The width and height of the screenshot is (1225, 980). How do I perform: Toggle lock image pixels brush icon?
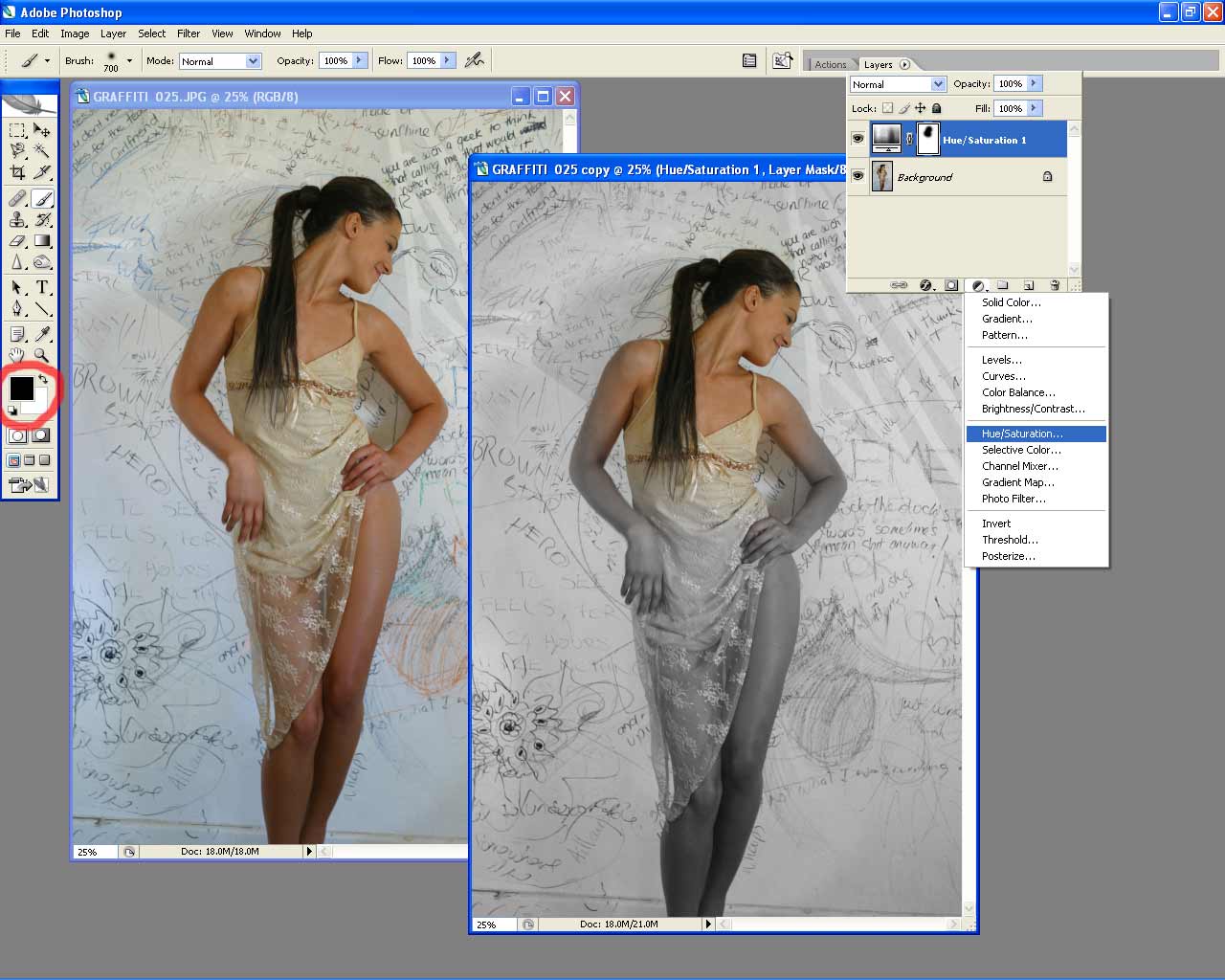(x=904, y=108)
